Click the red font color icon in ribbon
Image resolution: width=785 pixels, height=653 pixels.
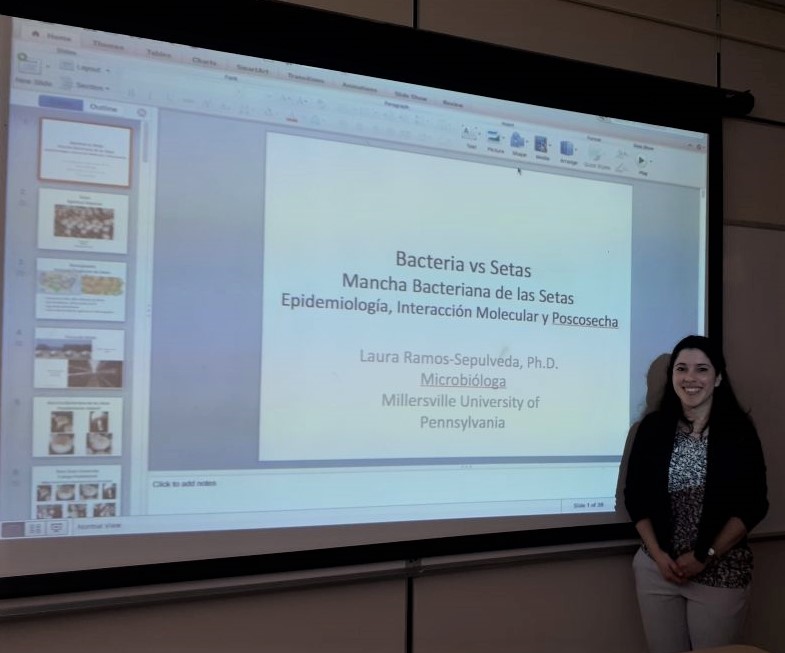pyautogui.click(x=293, y=119)
